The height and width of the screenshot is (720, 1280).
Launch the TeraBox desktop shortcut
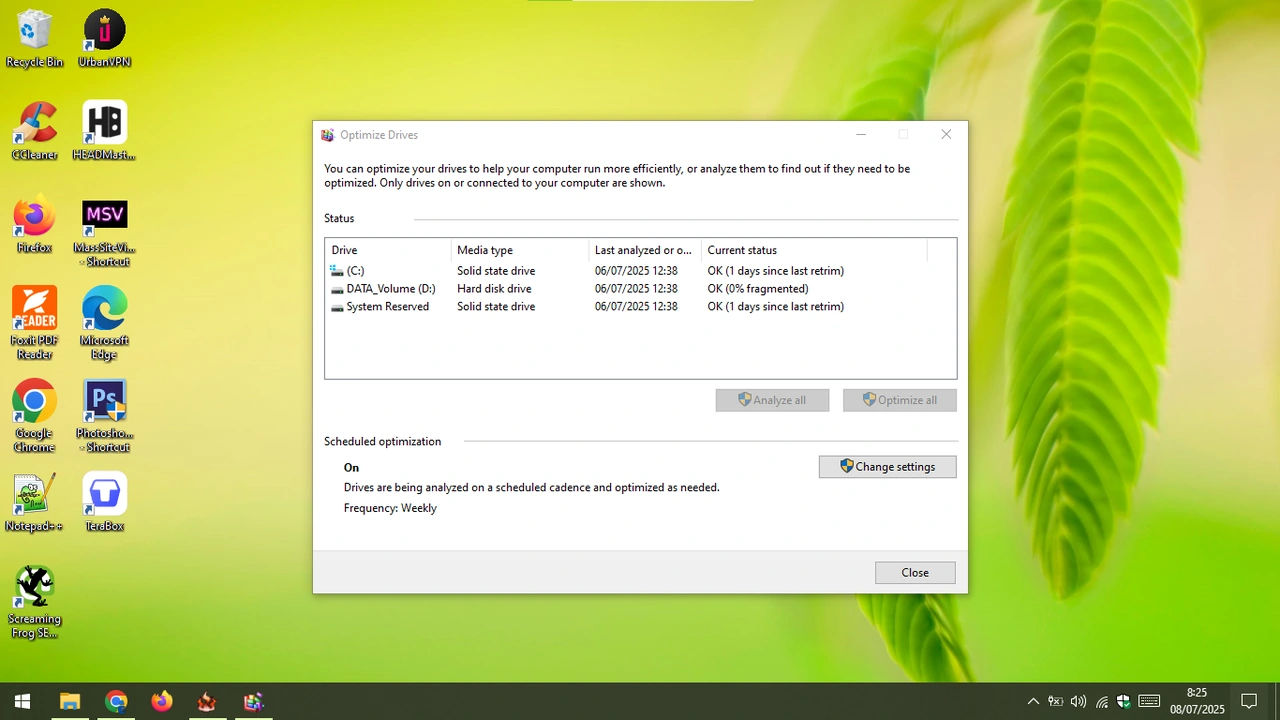[x=104, y=500]
